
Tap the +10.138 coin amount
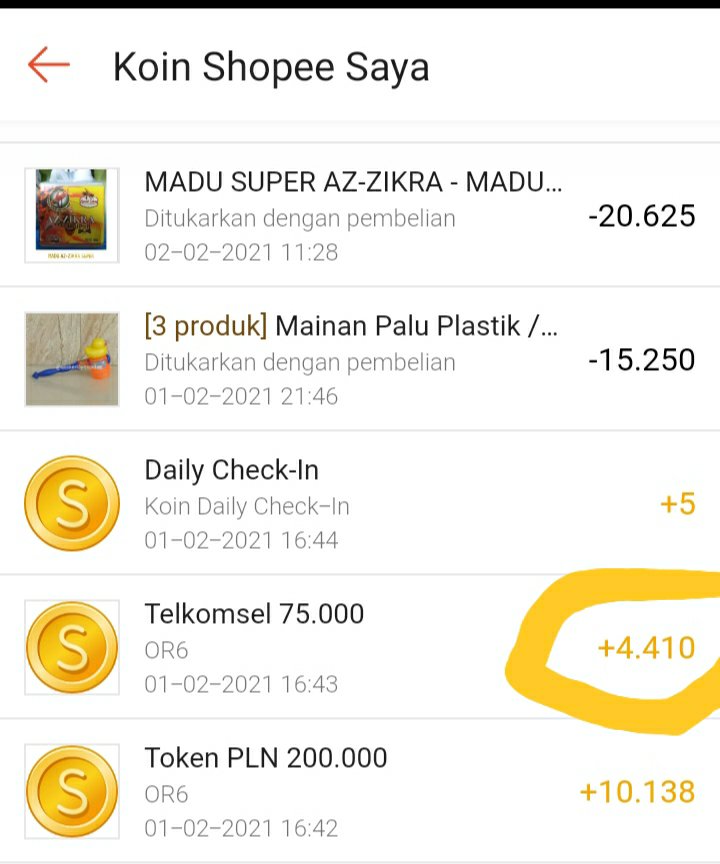[x=637, y=792]
